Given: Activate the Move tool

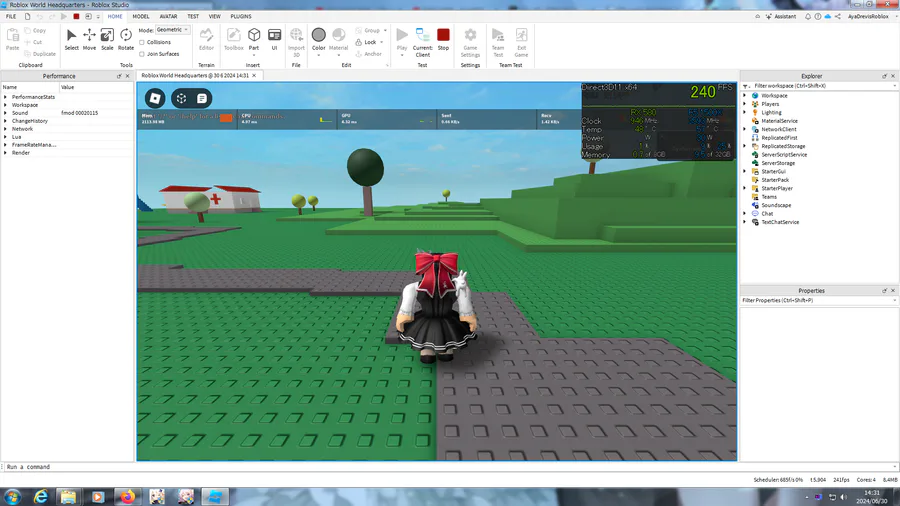Looking at the screenshot, I should coord(89,40).
